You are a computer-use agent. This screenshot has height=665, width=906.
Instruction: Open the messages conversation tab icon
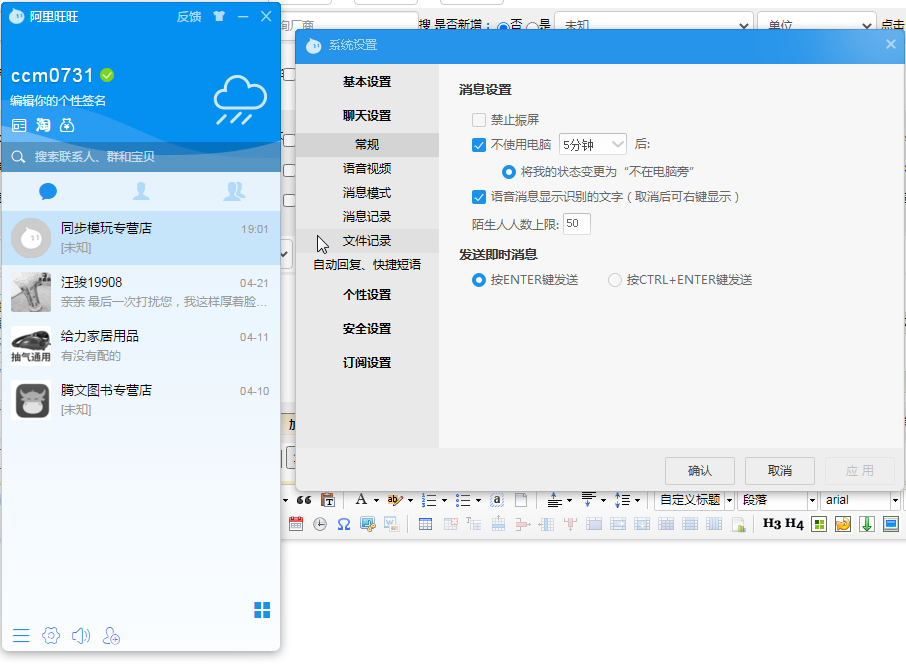[47, 191]
